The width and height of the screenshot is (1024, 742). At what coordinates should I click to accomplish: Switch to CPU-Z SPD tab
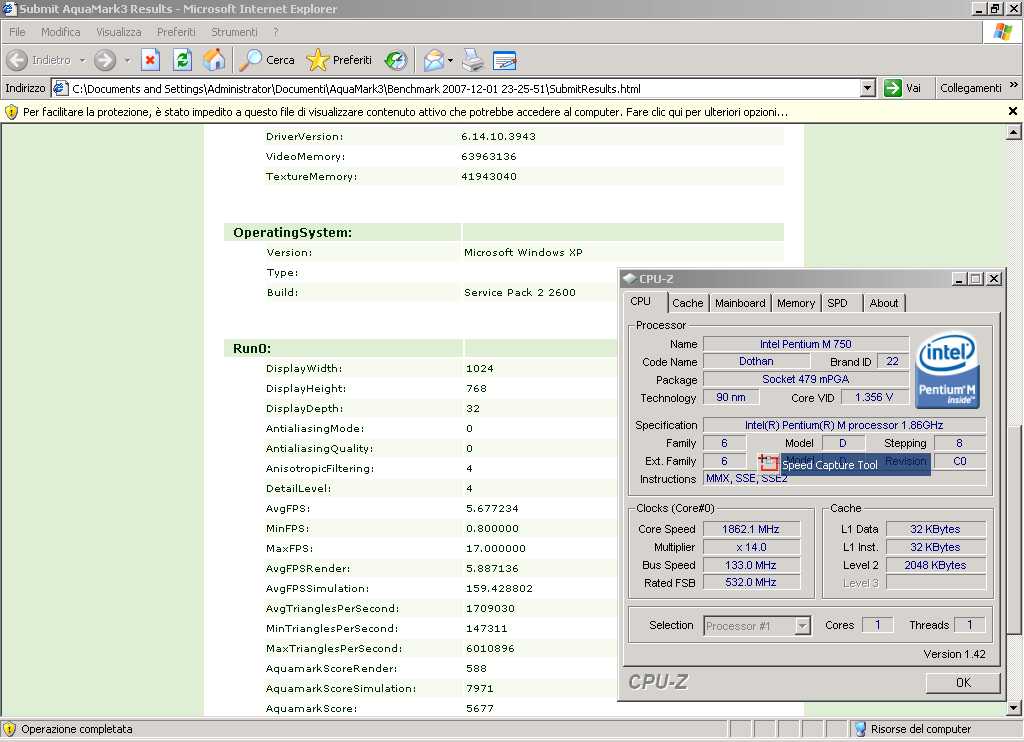pyautogui.click(x=837, y=303)
